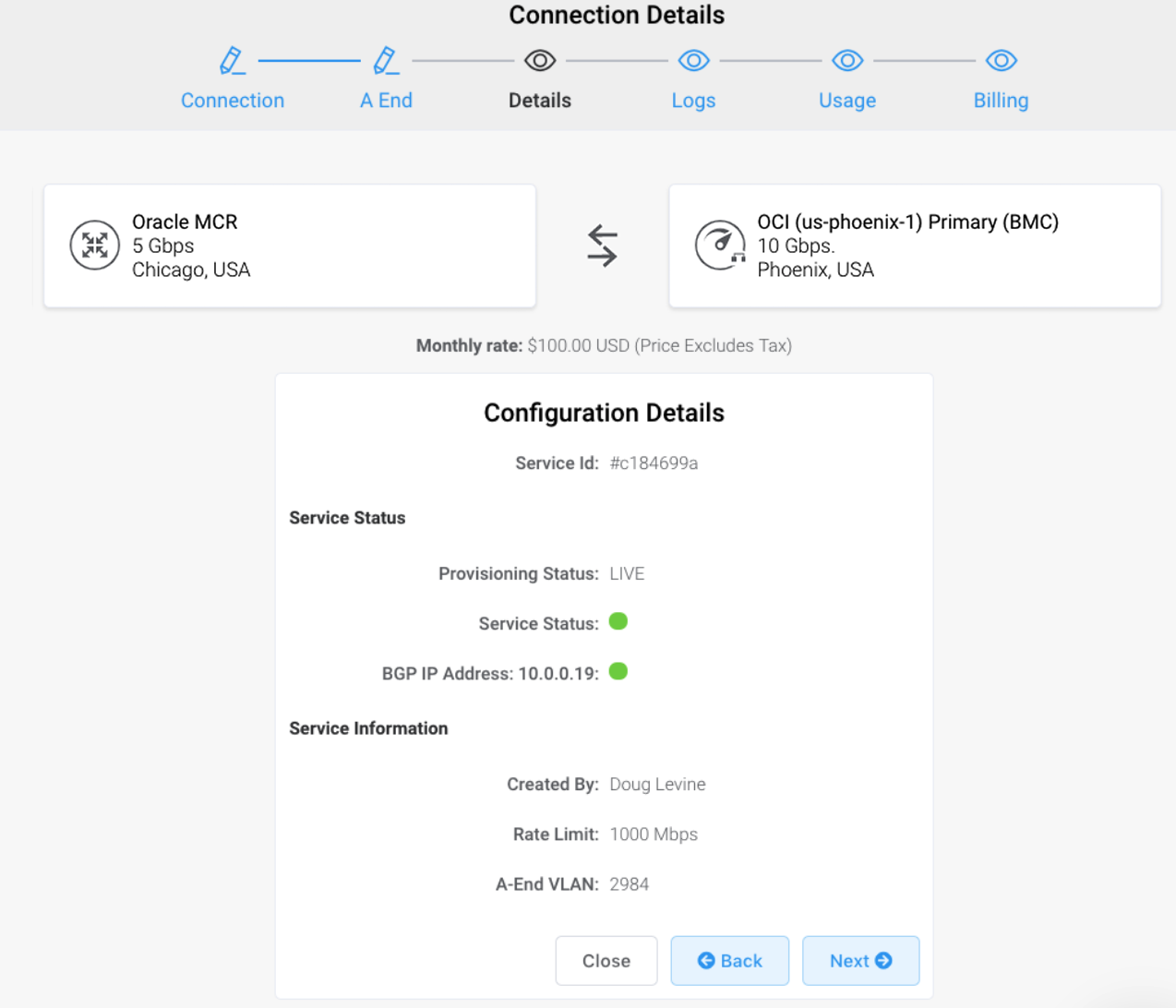The height and width of the screenshot is (1008, 1176).
Task: Select the OCI us-phoenix-1 endpoint card
Action: click(914, 246)
